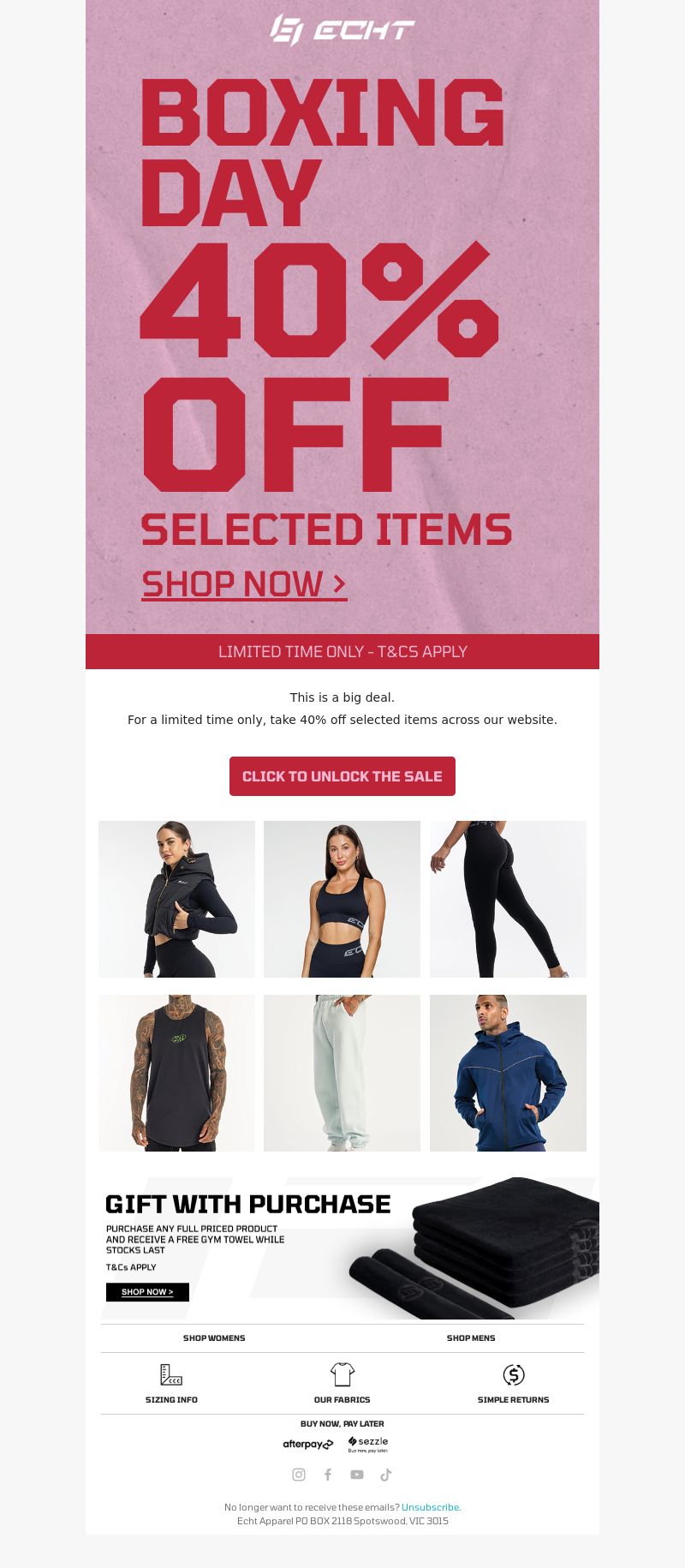
Task: Open the Instagram social icon
Action: 299,1475
